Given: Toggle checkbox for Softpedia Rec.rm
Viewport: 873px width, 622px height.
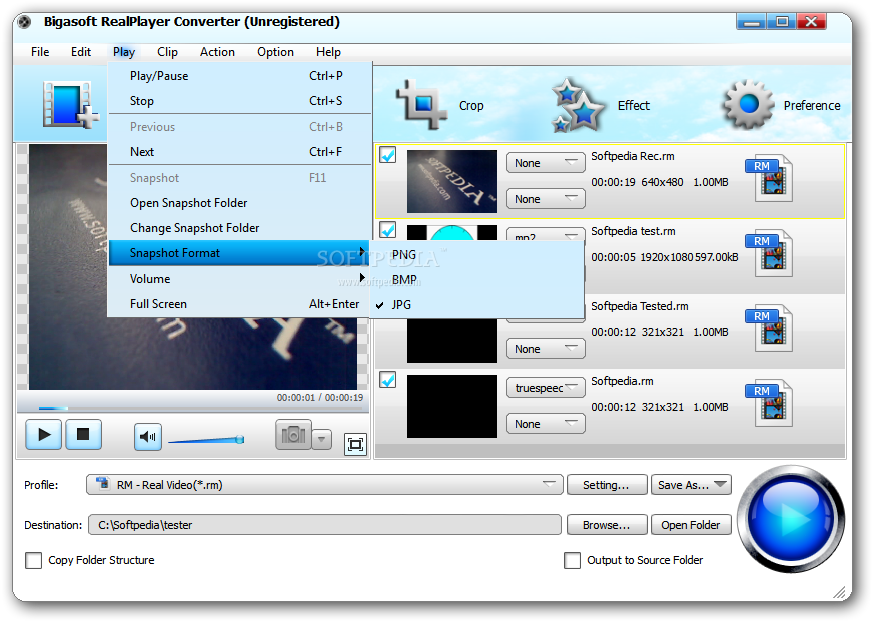Looking at the screenshot, I should point(388,155).
